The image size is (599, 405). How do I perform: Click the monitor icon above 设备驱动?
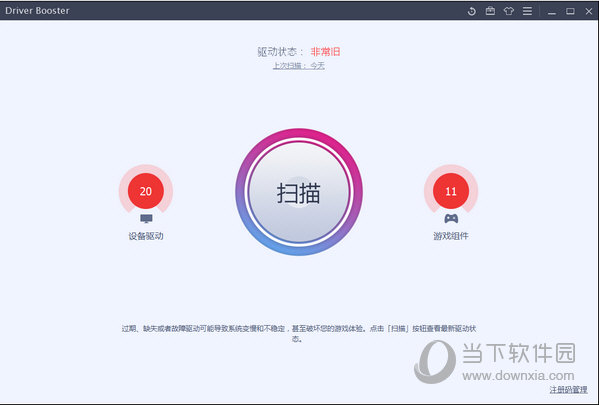click(146, 219)
